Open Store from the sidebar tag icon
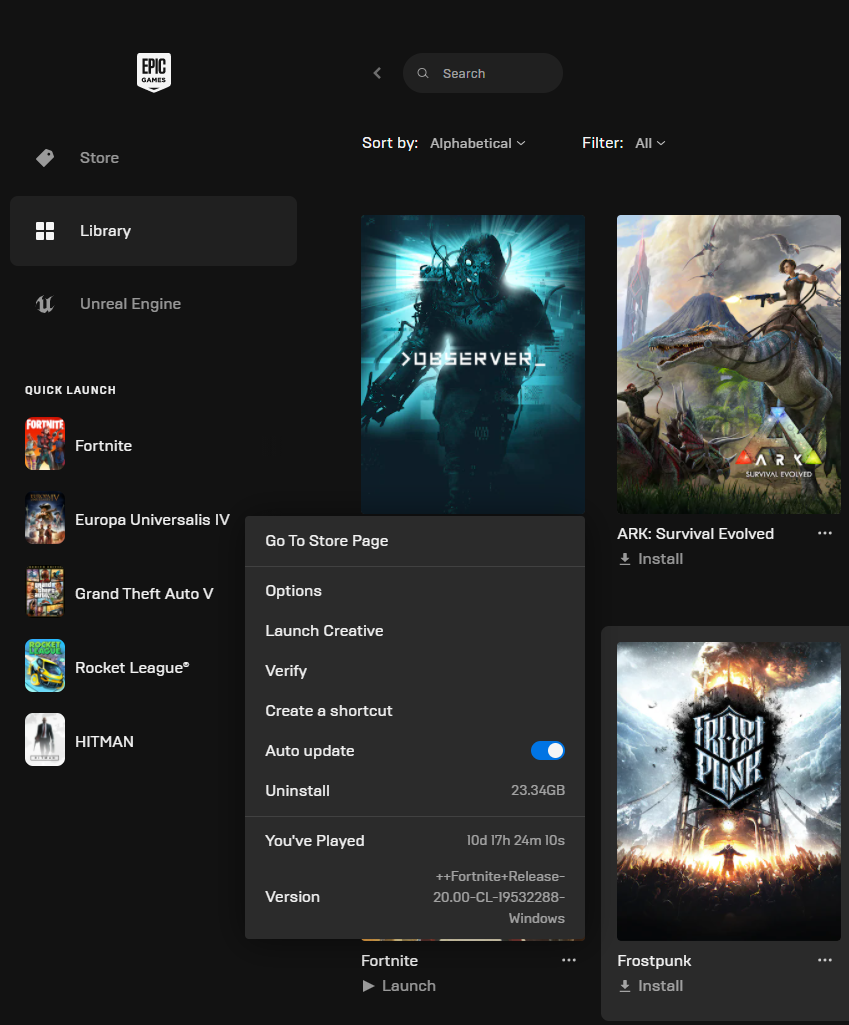Viewport: 849px width, 1025px height. point(45,158)
